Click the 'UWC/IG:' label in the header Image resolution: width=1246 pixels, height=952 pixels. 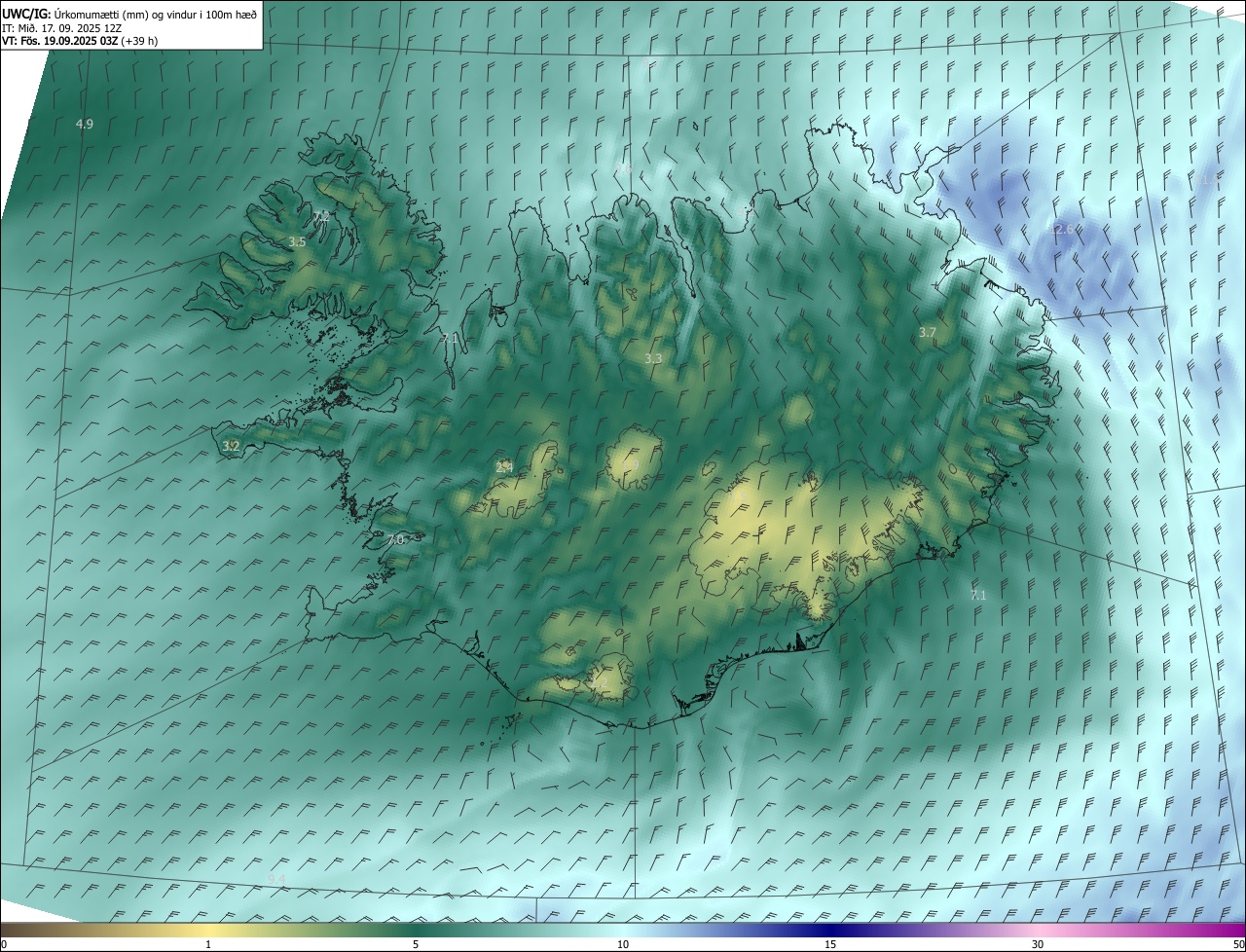pyautogui.click(x=26, y=14)
